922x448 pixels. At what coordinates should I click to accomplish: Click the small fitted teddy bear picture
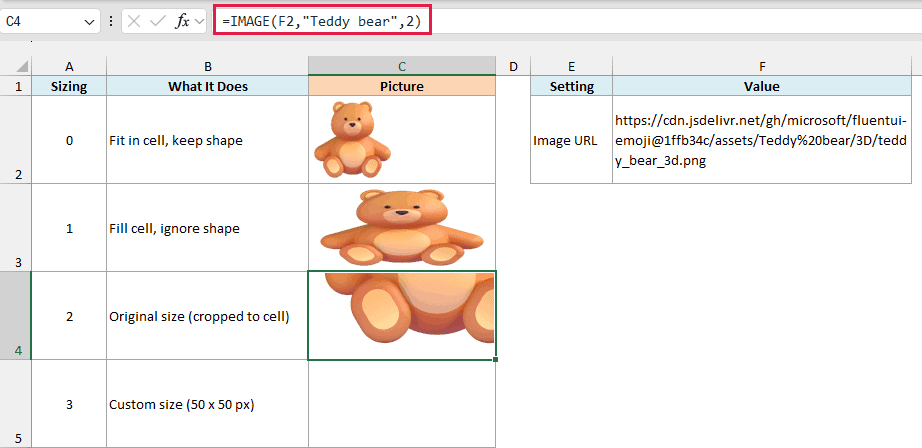point(352,139)
